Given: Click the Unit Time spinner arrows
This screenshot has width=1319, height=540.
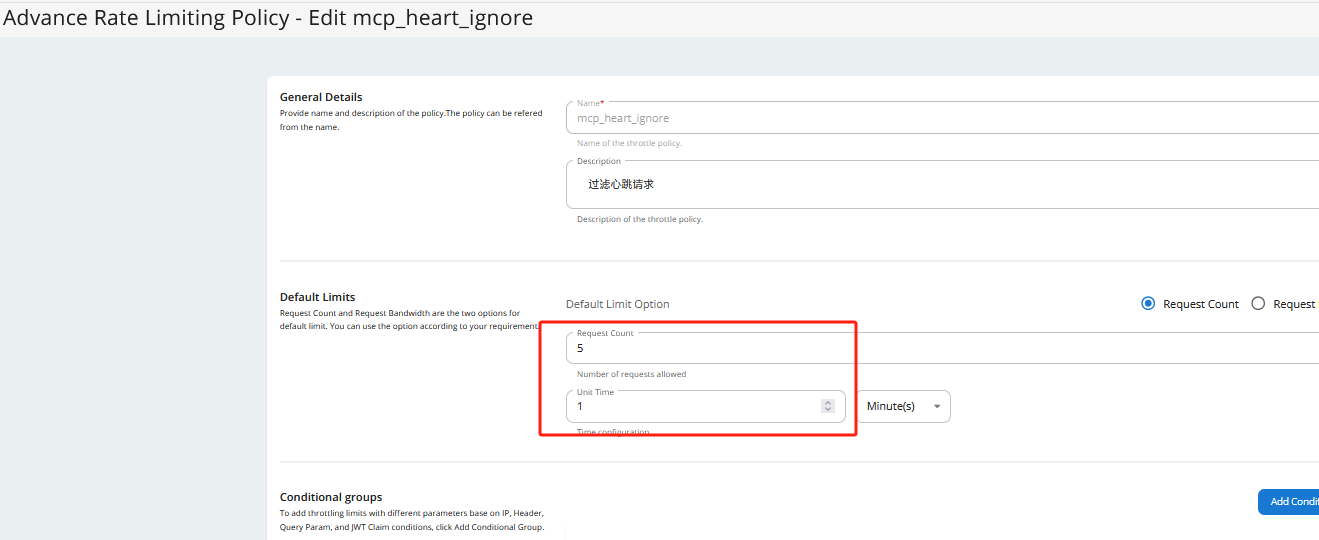Looking at the screenshot, I should click(828, 406).
